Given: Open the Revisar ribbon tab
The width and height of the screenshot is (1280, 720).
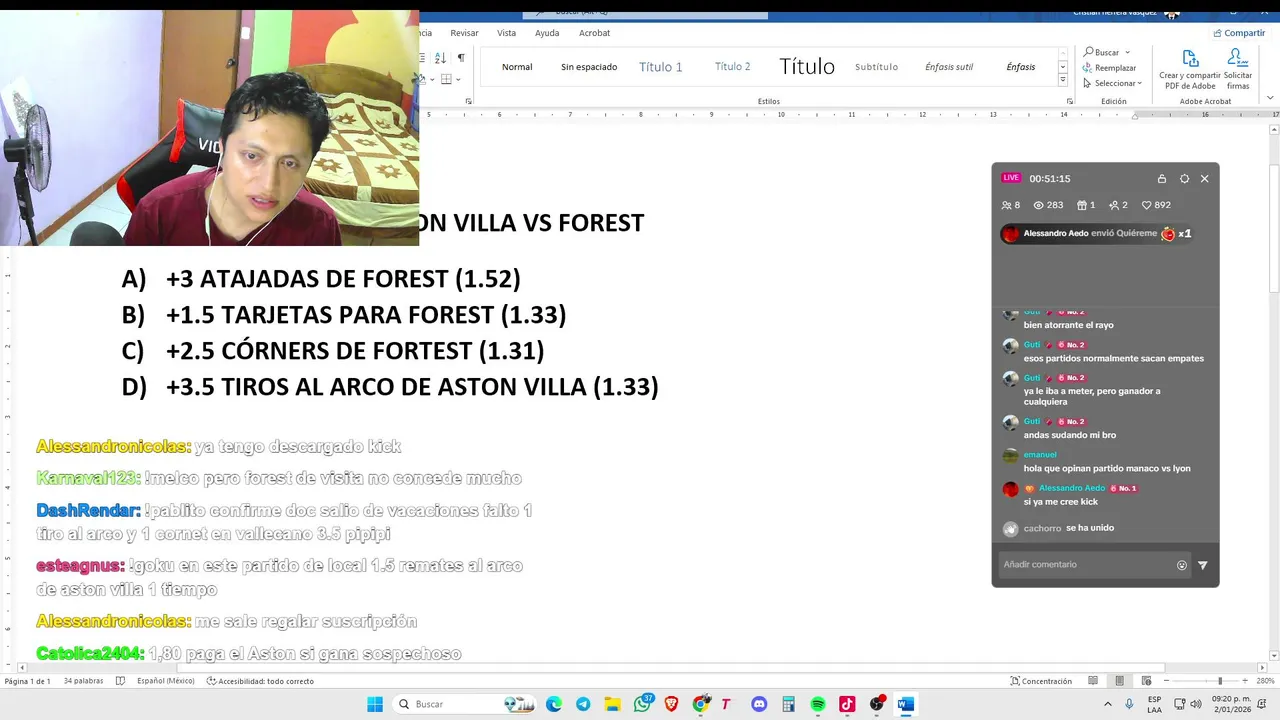Looking at the screenshot, I should 464,33.
